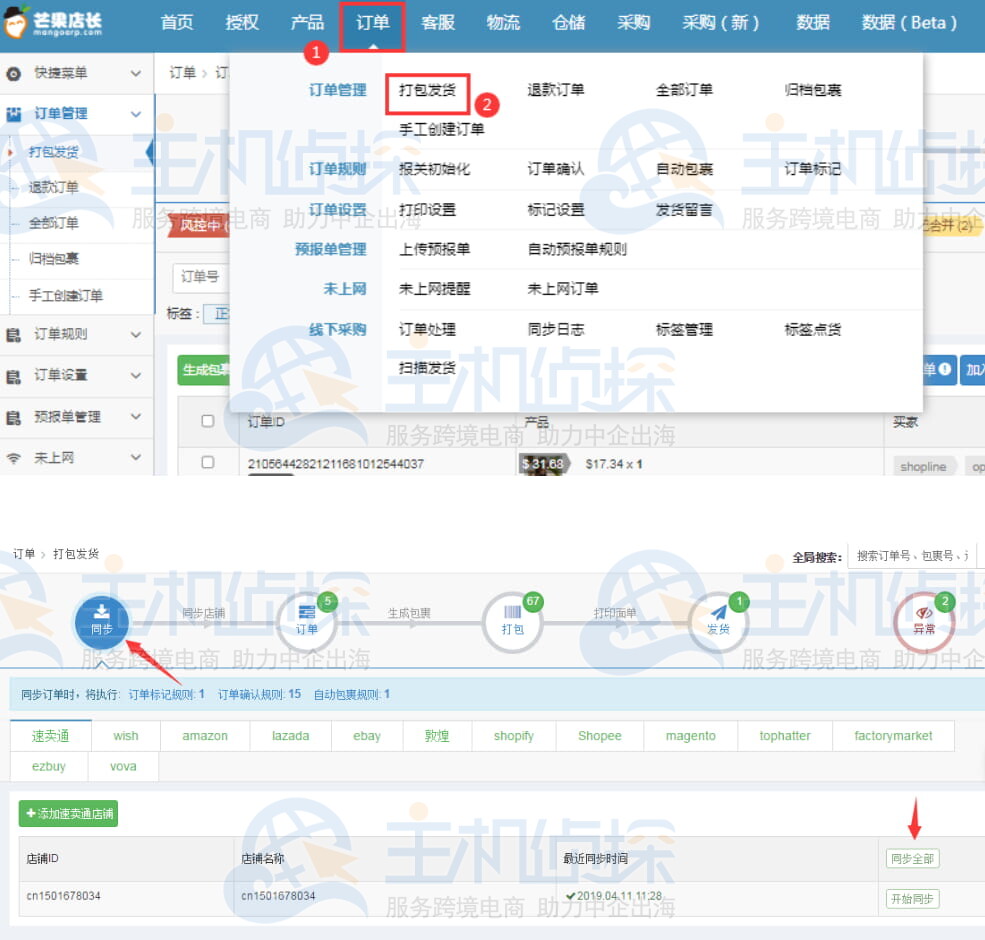Check the box for order 2105644282121
This screenshot has width=985, height=940.
[208, 462]
